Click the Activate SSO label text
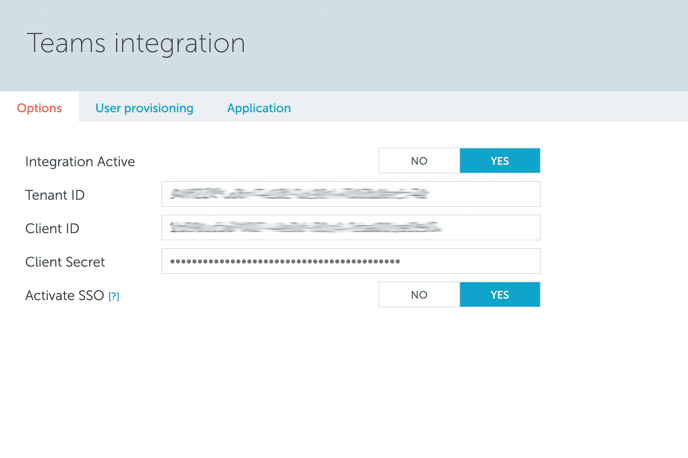Viewport: 688px width, 458px height. click(64, 296)
